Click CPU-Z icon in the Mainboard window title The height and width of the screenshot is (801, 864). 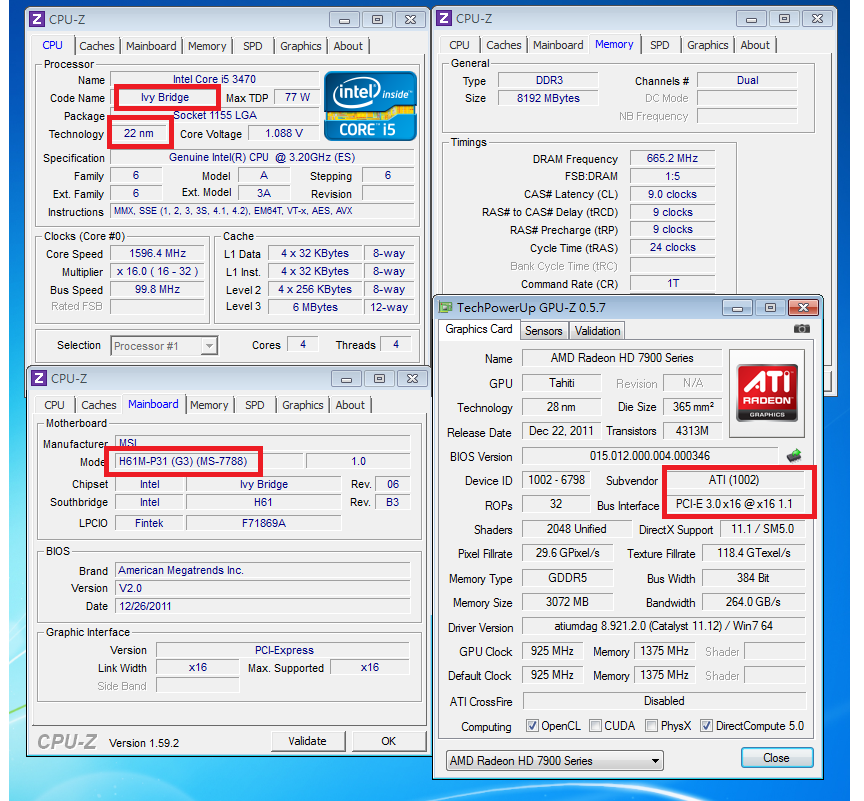38,378
